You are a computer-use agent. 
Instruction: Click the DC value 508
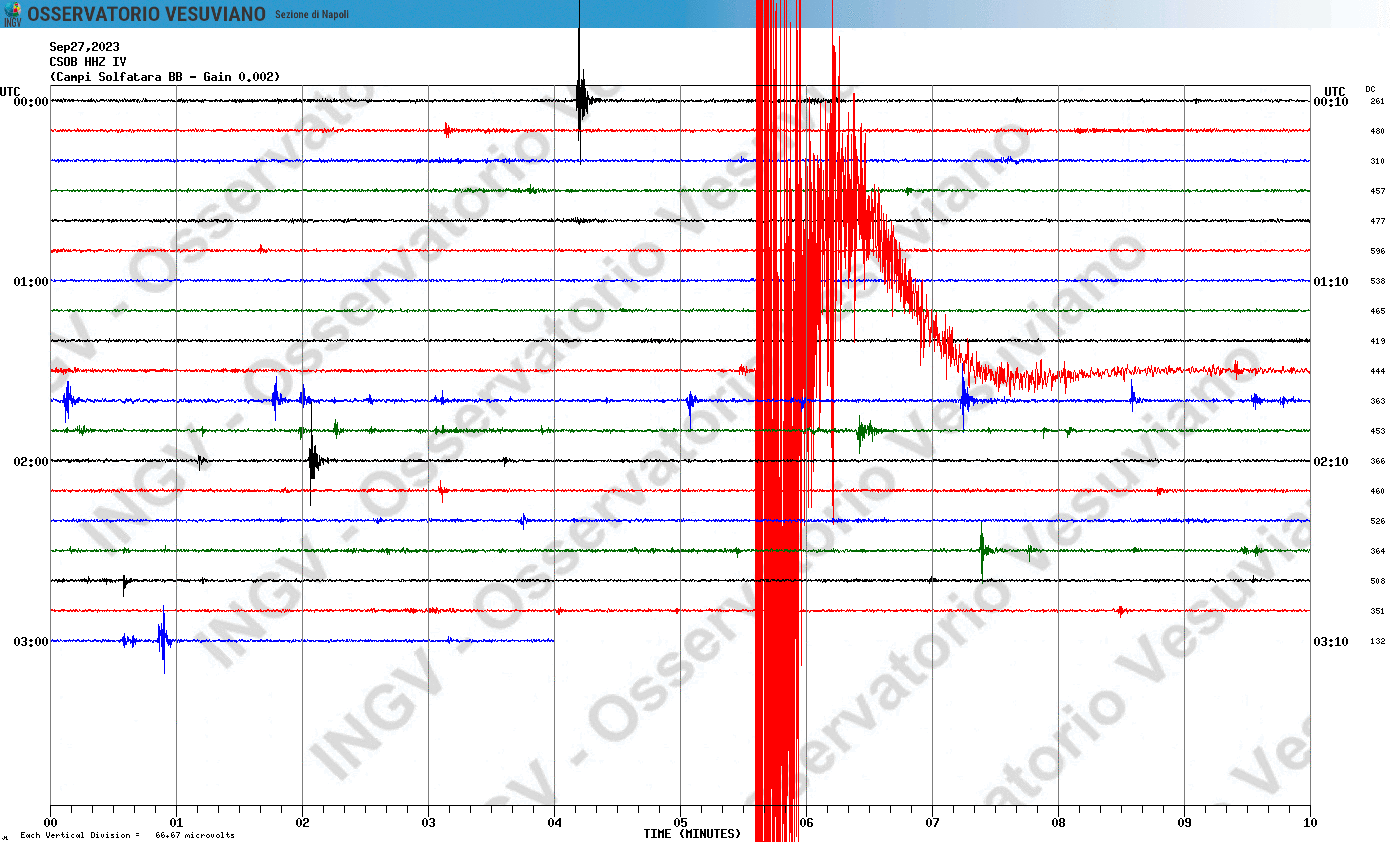1377,581
